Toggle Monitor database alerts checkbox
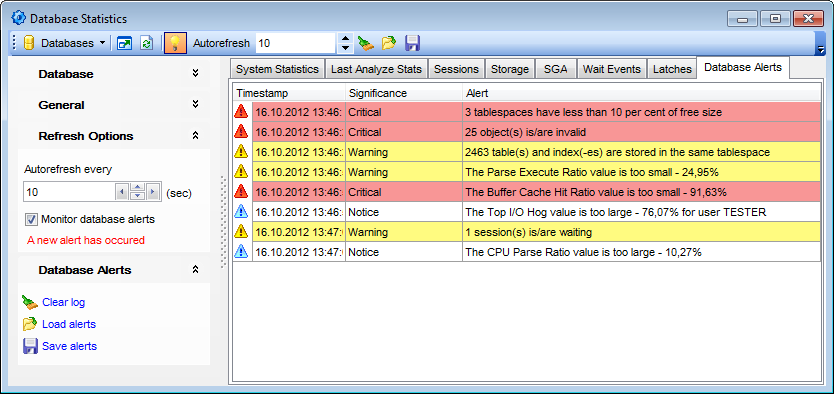Image resolution: width=834 pixels, height=394 pixels. [x=31, y=219]
